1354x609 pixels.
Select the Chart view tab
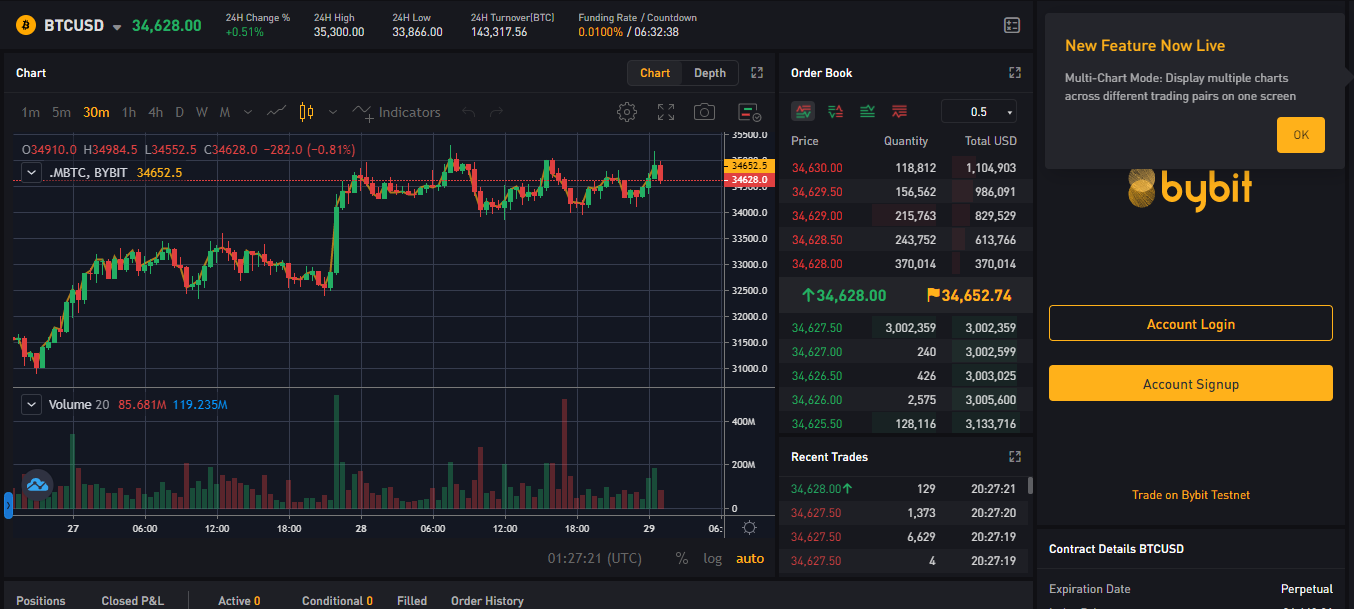(655, 73)
